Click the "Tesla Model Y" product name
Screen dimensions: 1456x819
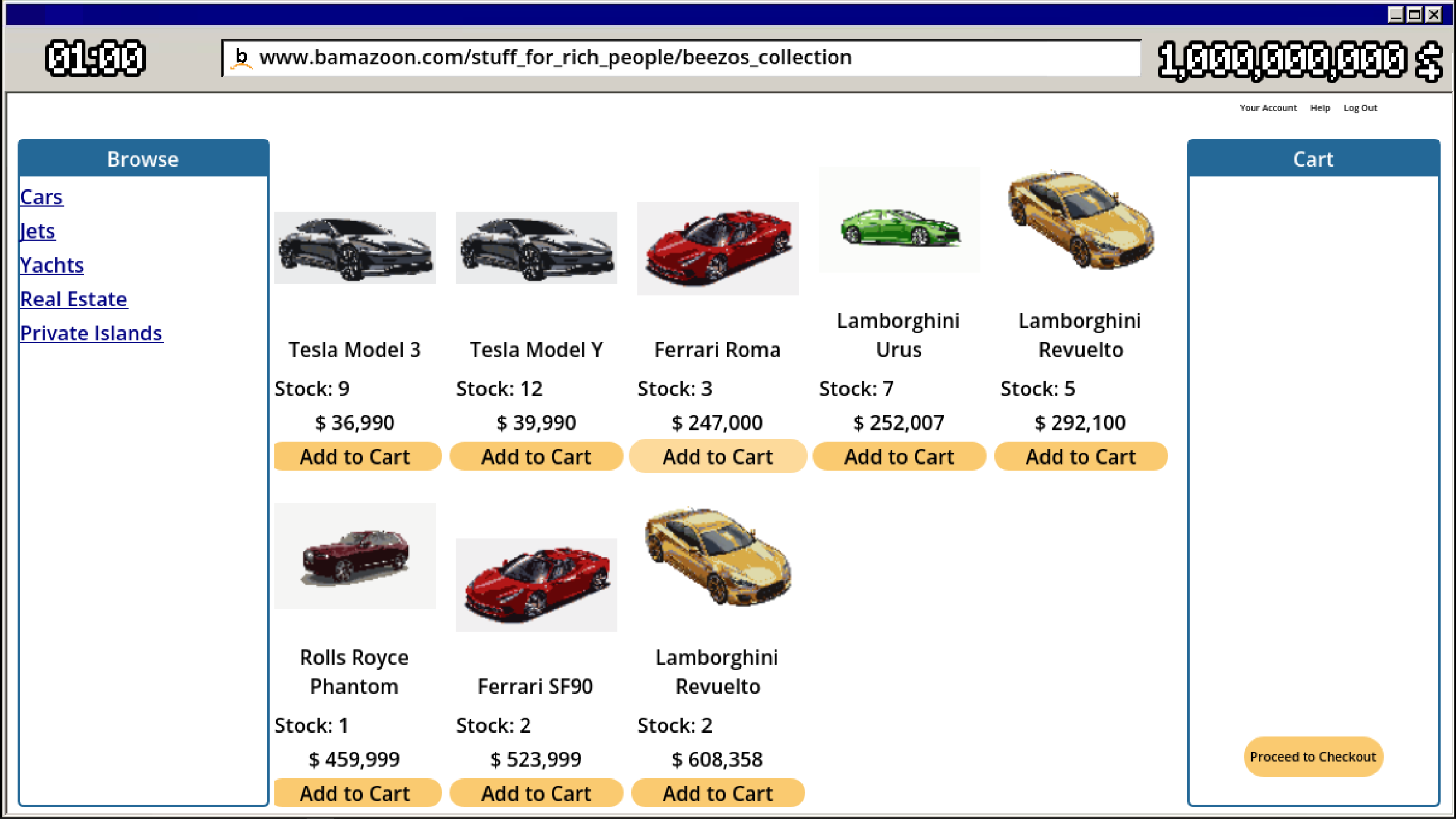pos(537,349)
